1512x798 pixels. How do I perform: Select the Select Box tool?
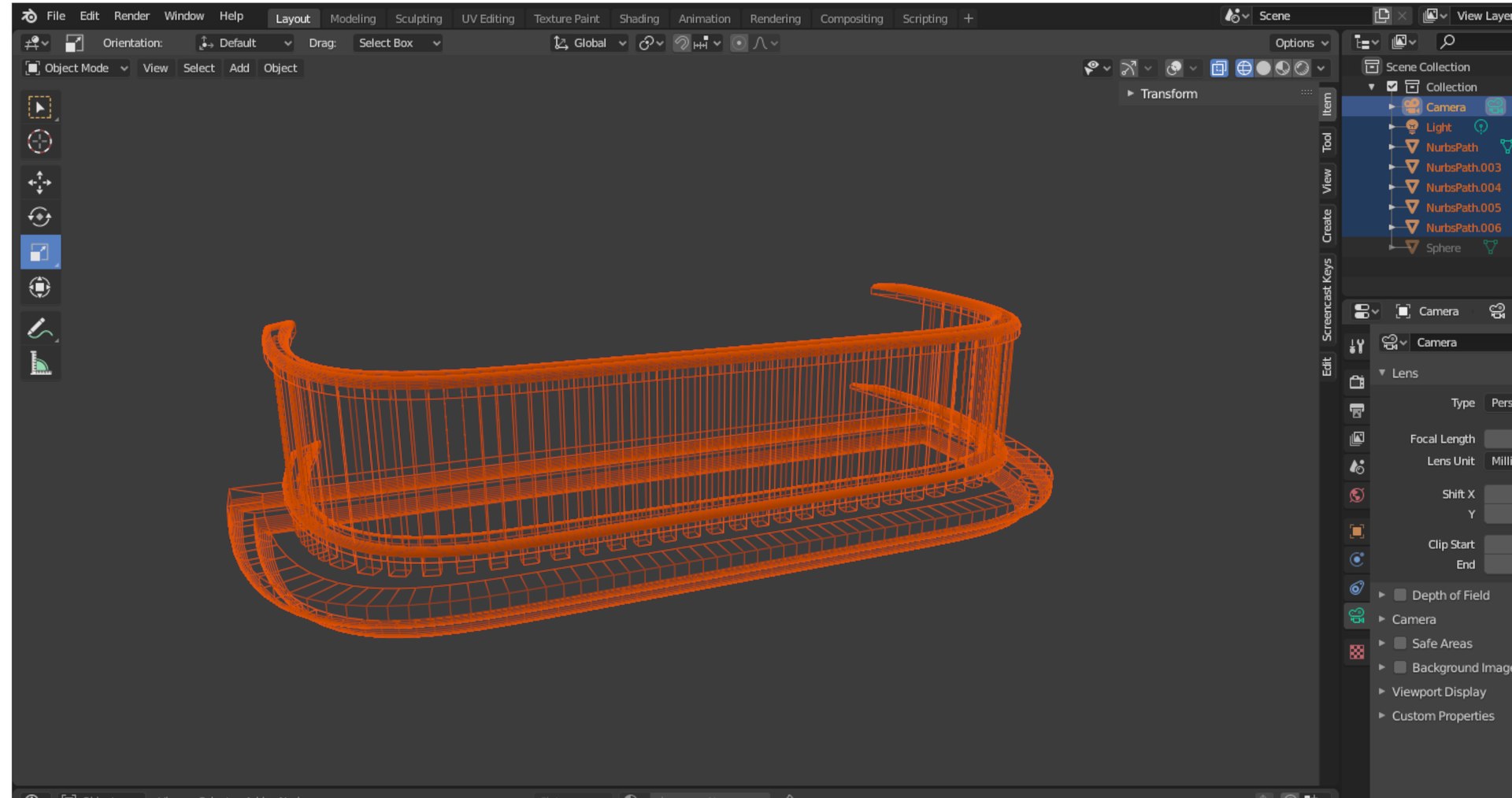pos(39,107)
